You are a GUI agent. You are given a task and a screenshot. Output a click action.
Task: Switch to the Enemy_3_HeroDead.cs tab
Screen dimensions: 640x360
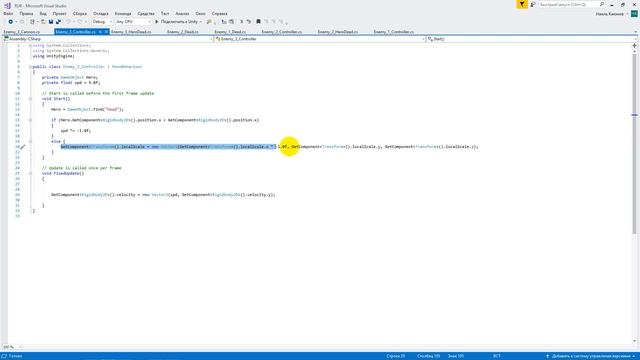(131, 31)
